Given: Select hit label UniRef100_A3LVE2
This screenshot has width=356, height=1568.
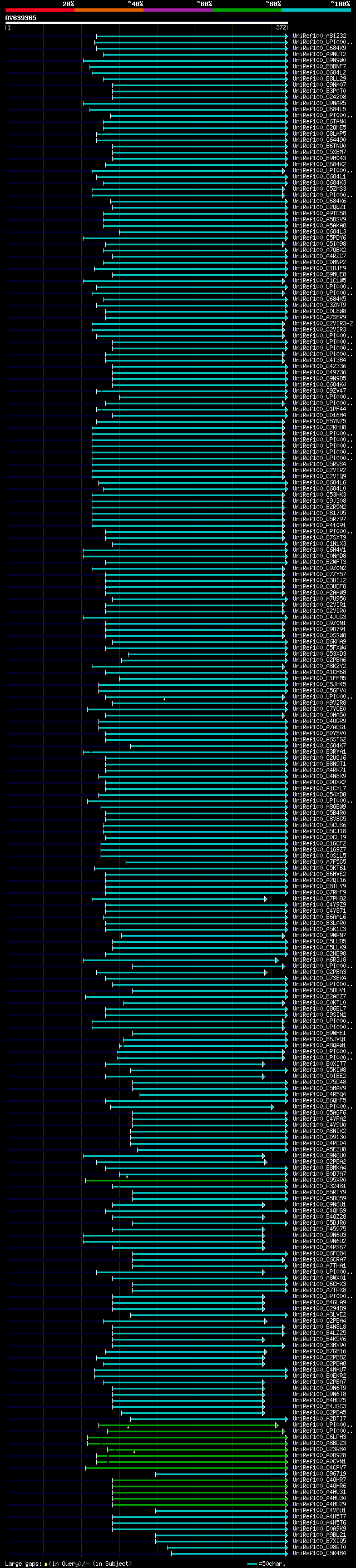Looking at the screenshot, I should point(319,1314).
